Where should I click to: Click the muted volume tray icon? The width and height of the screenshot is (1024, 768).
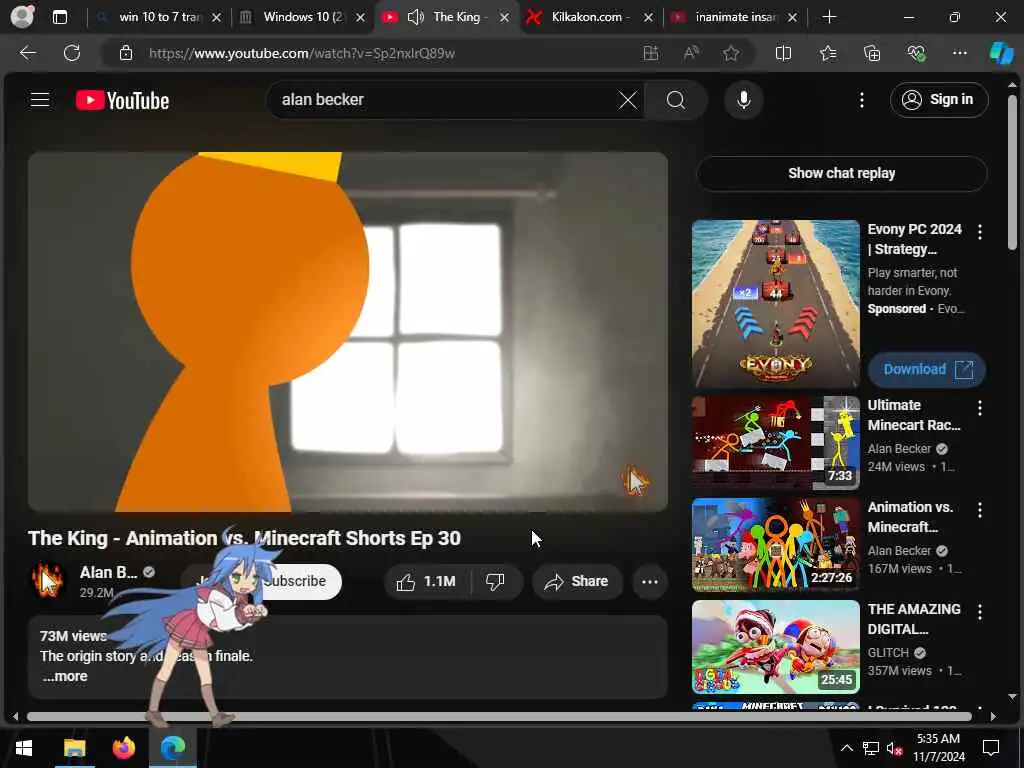coord(894,748)
